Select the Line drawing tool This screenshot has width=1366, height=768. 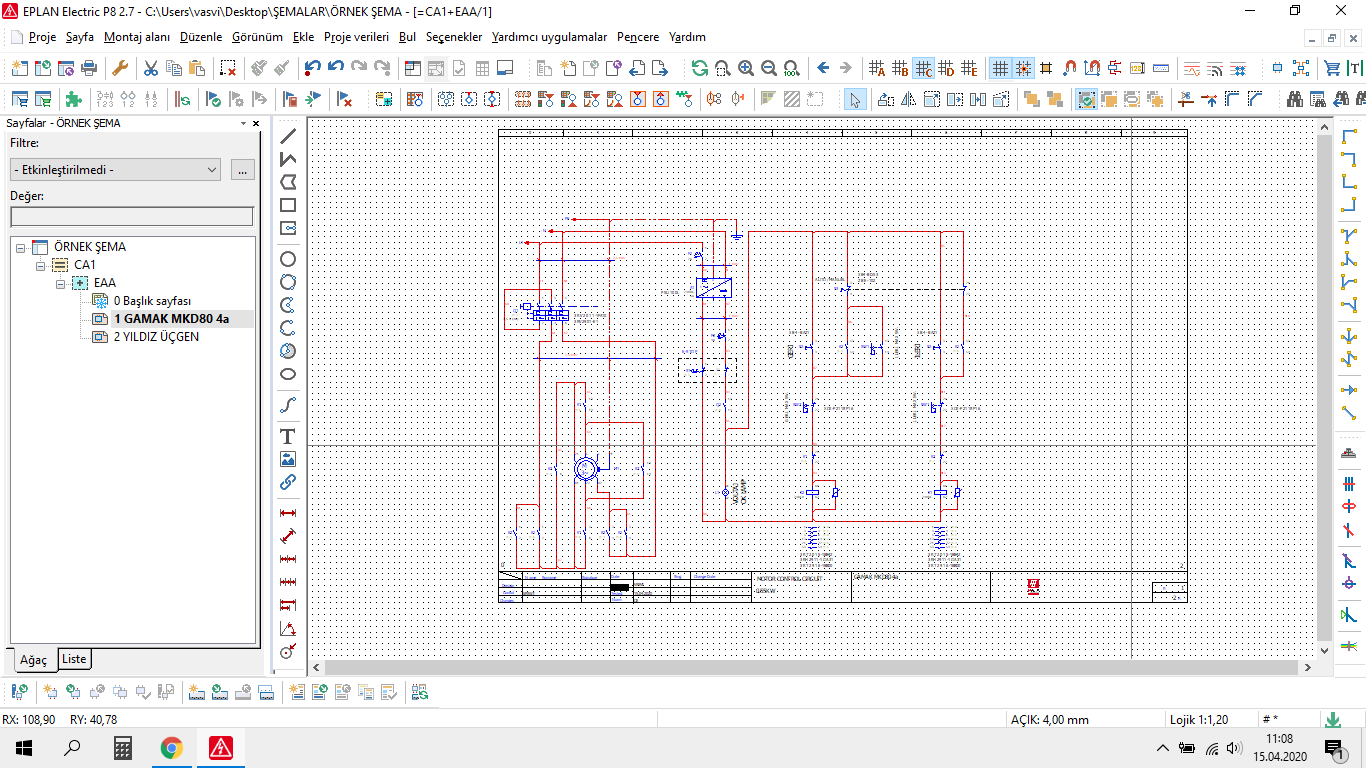click(288, 136)
